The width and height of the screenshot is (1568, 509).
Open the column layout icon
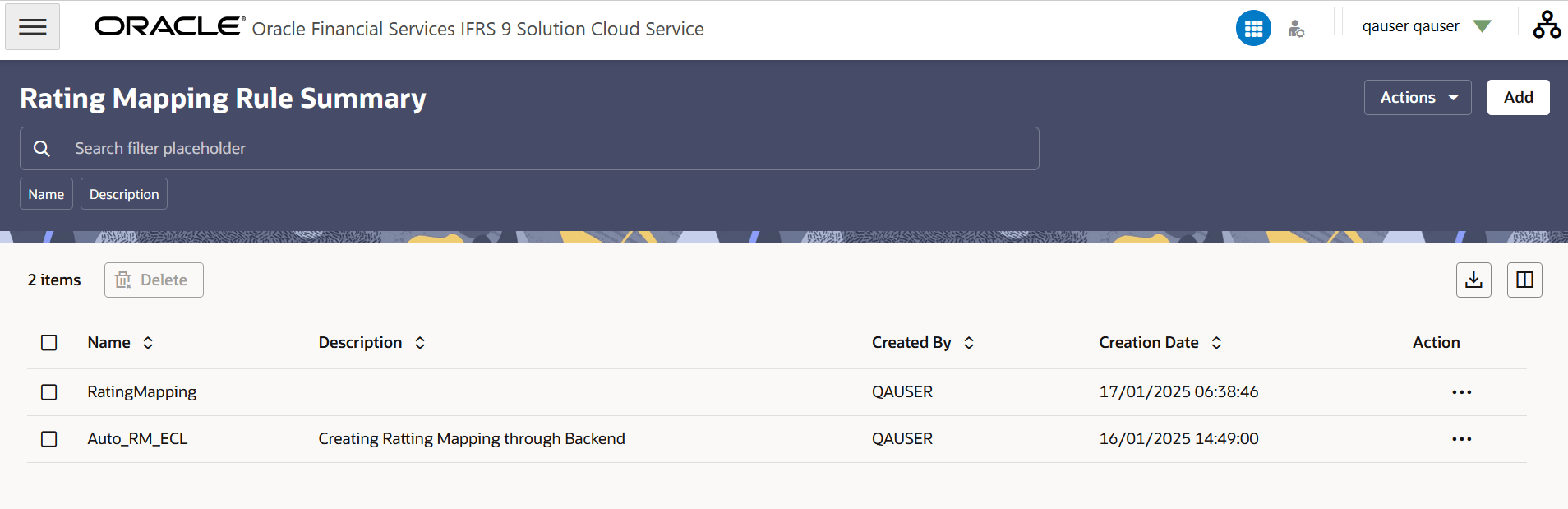(x=1524, y=280)
